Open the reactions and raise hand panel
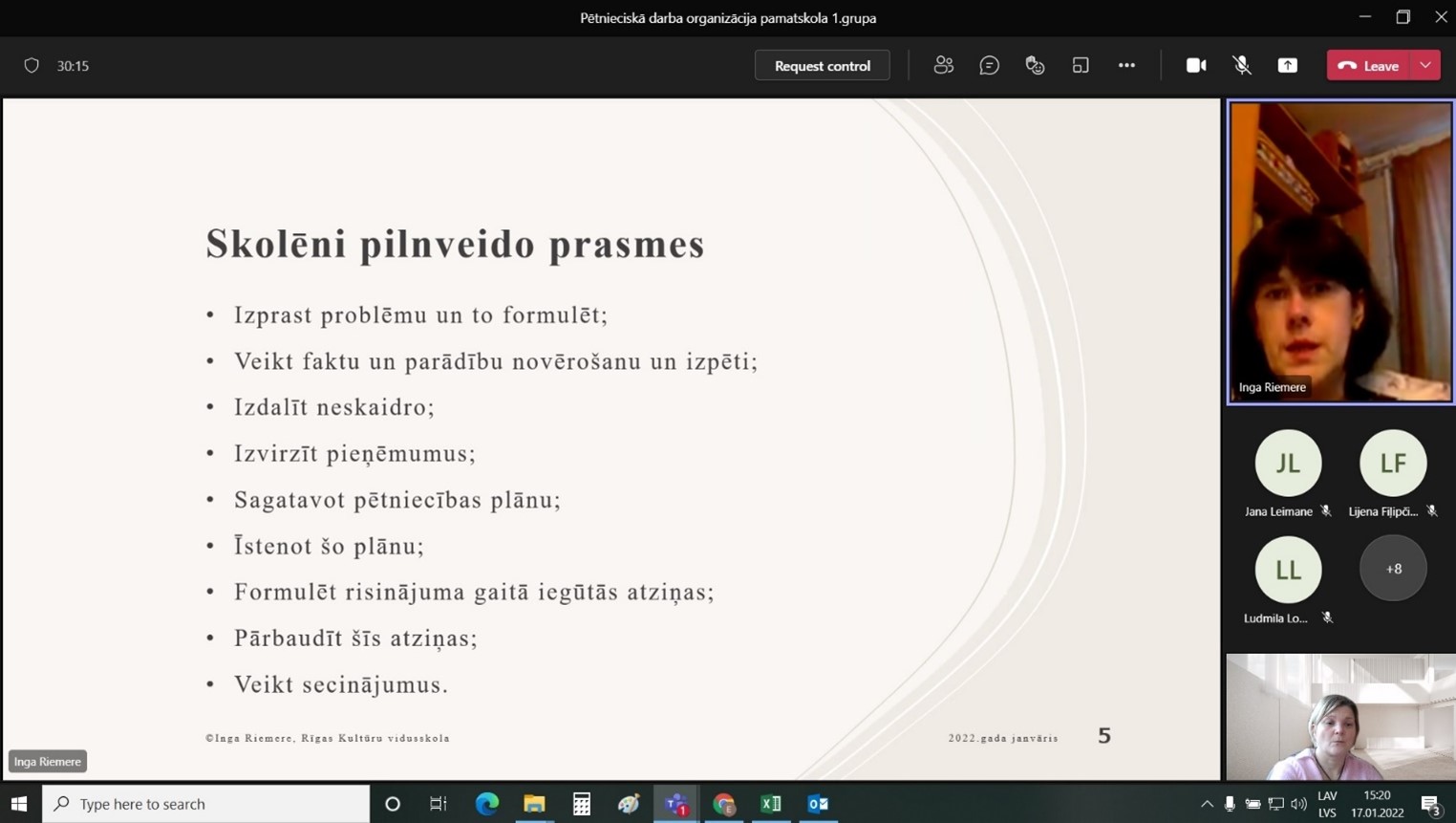1456x823 pixels. [x=1035, y=65]
